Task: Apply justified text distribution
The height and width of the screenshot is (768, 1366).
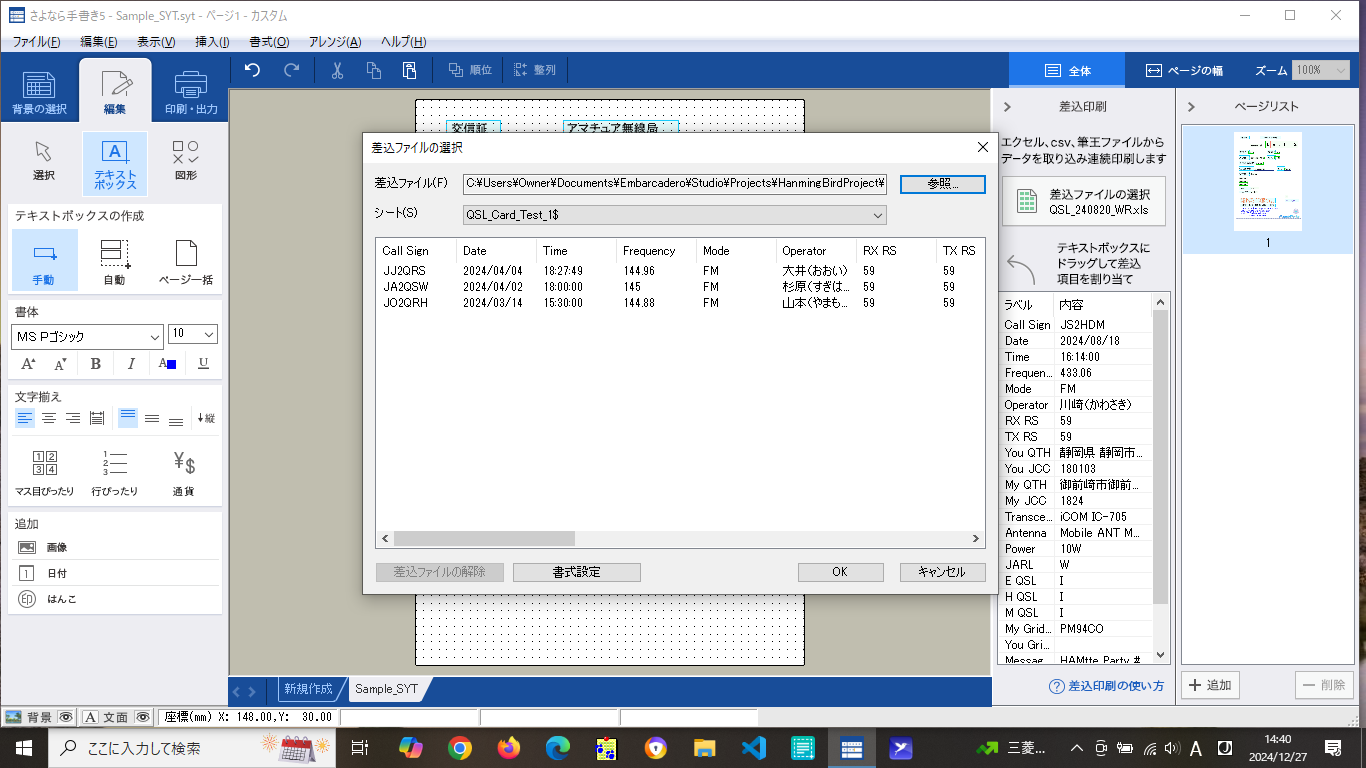Action: tap(97, 418)
